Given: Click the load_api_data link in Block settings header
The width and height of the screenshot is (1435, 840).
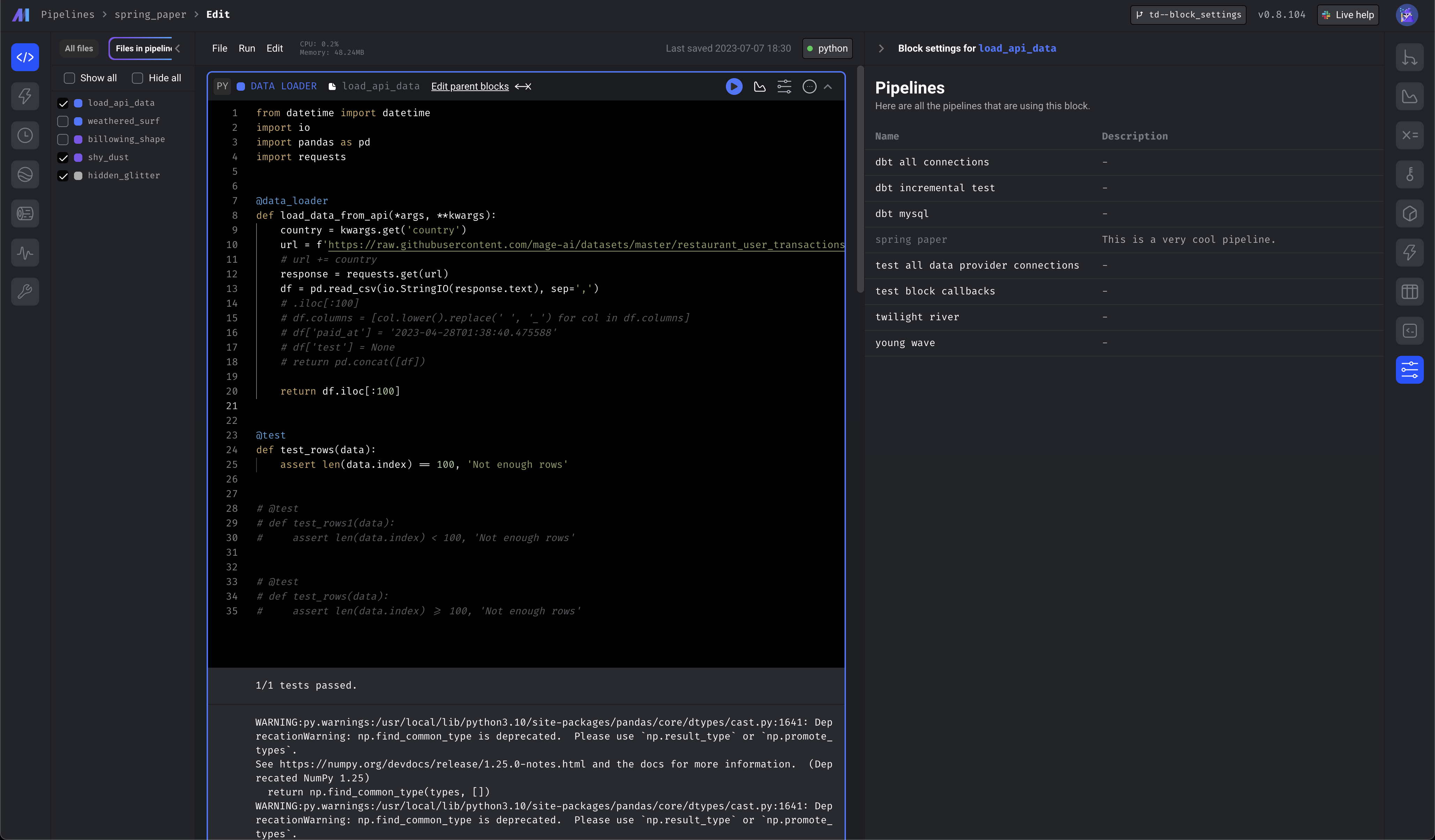Looking at the screenshot, I should (x=1017, y=48).
